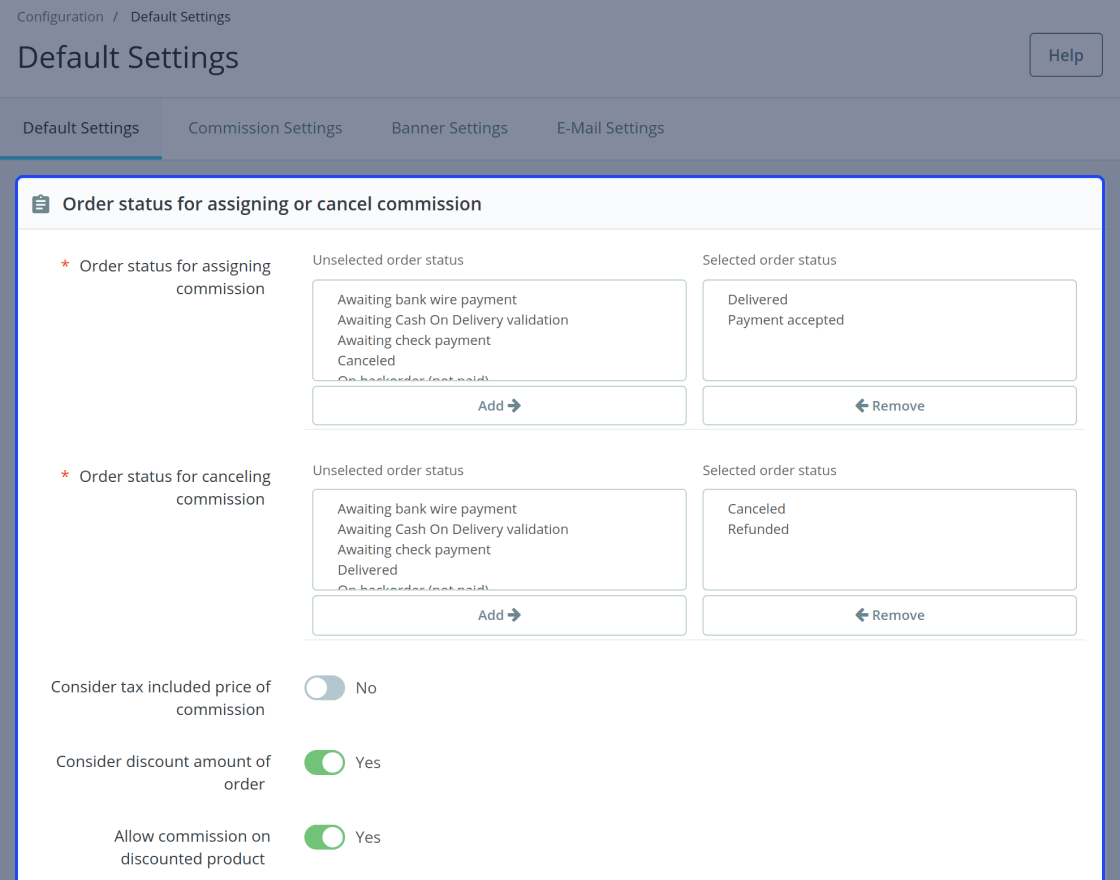The width and height of the screenshot is (1120, 880).
Task: Open the Banner Settings tab
Action: click(x=449, y=128)
